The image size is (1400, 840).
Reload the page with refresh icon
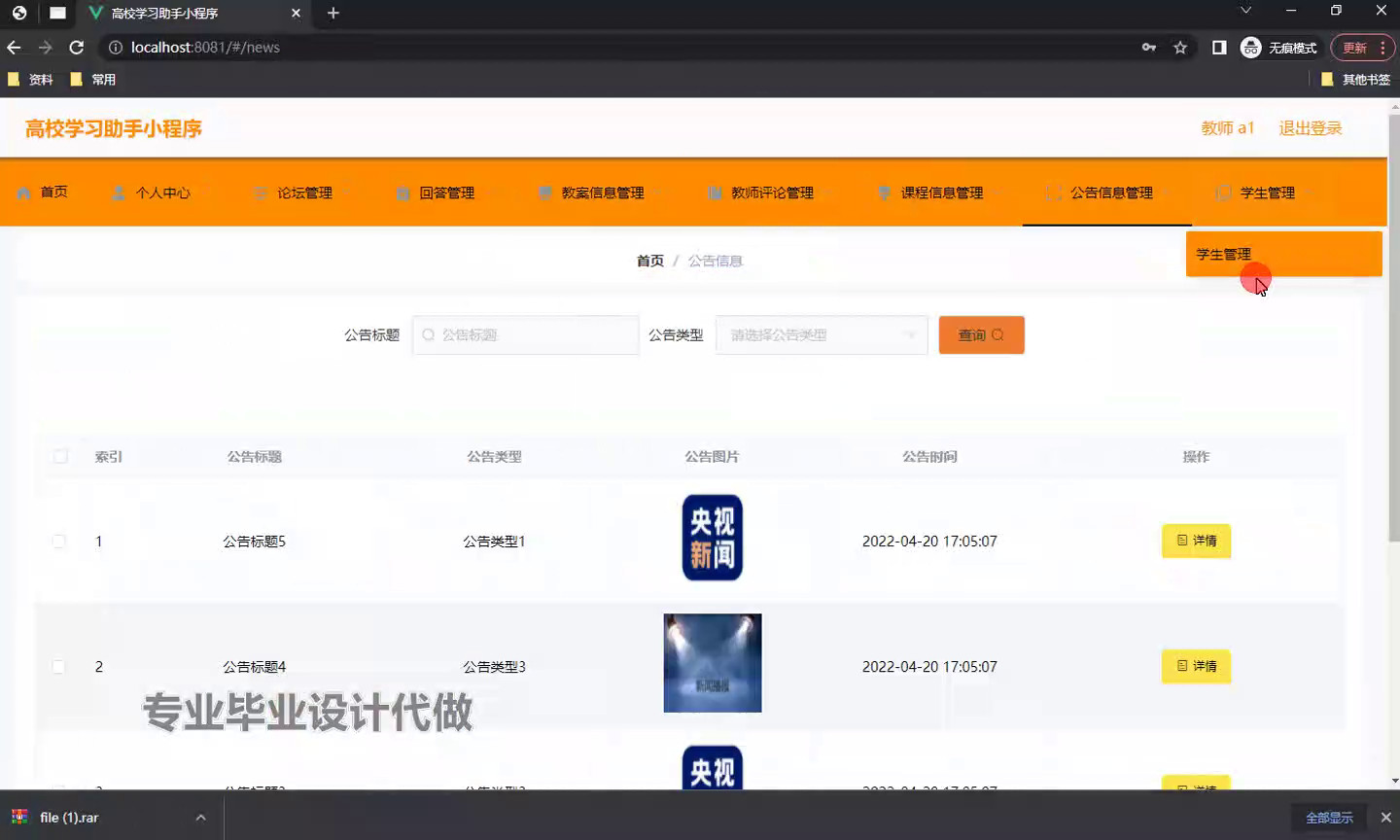77,47
